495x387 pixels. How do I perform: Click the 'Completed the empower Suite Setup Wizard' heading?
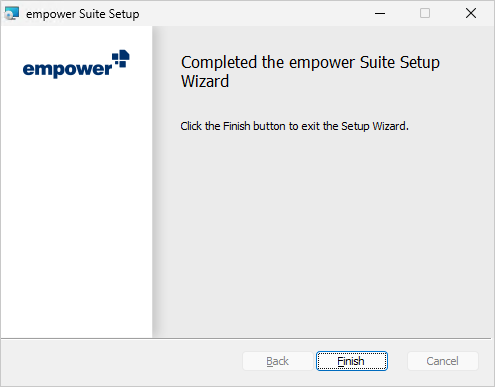point(310,71)
